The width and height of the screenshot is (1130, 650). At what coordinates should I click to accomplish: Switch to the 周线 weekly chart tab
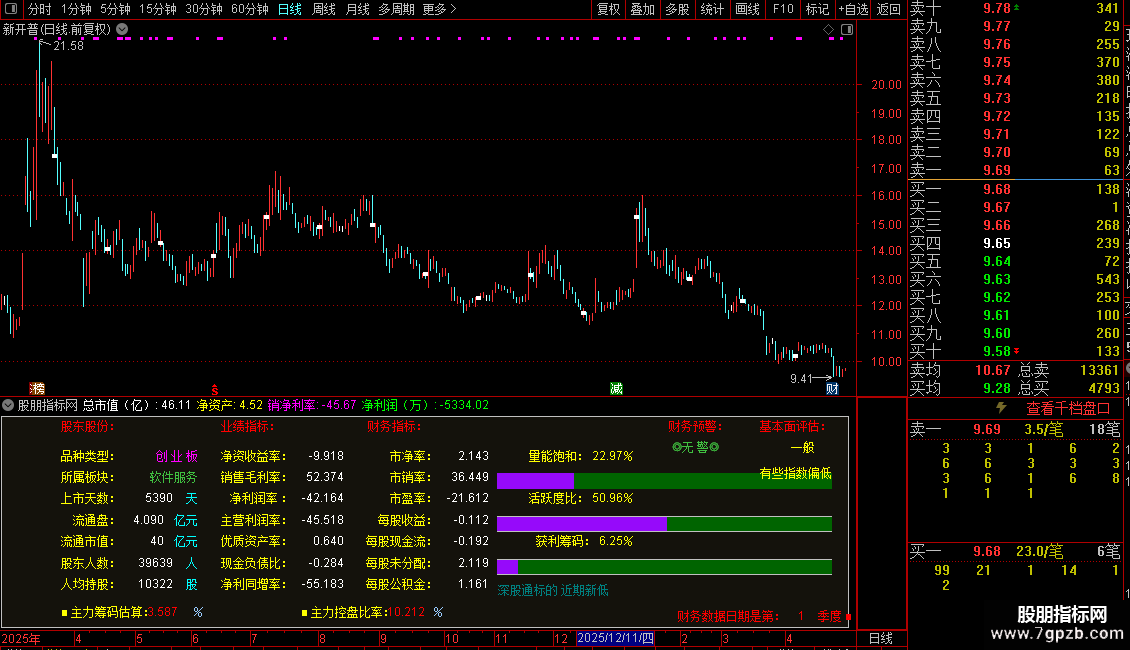click(324, 9)
